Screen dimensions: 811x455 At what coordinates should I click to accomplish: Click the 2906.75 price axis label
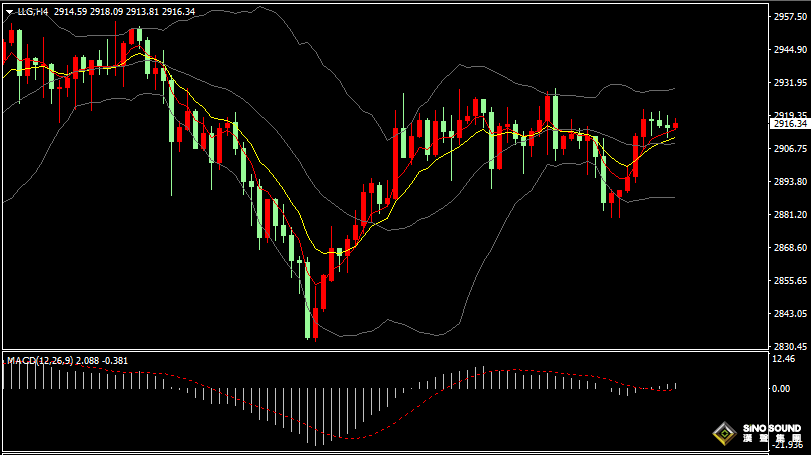pos(790,149)
